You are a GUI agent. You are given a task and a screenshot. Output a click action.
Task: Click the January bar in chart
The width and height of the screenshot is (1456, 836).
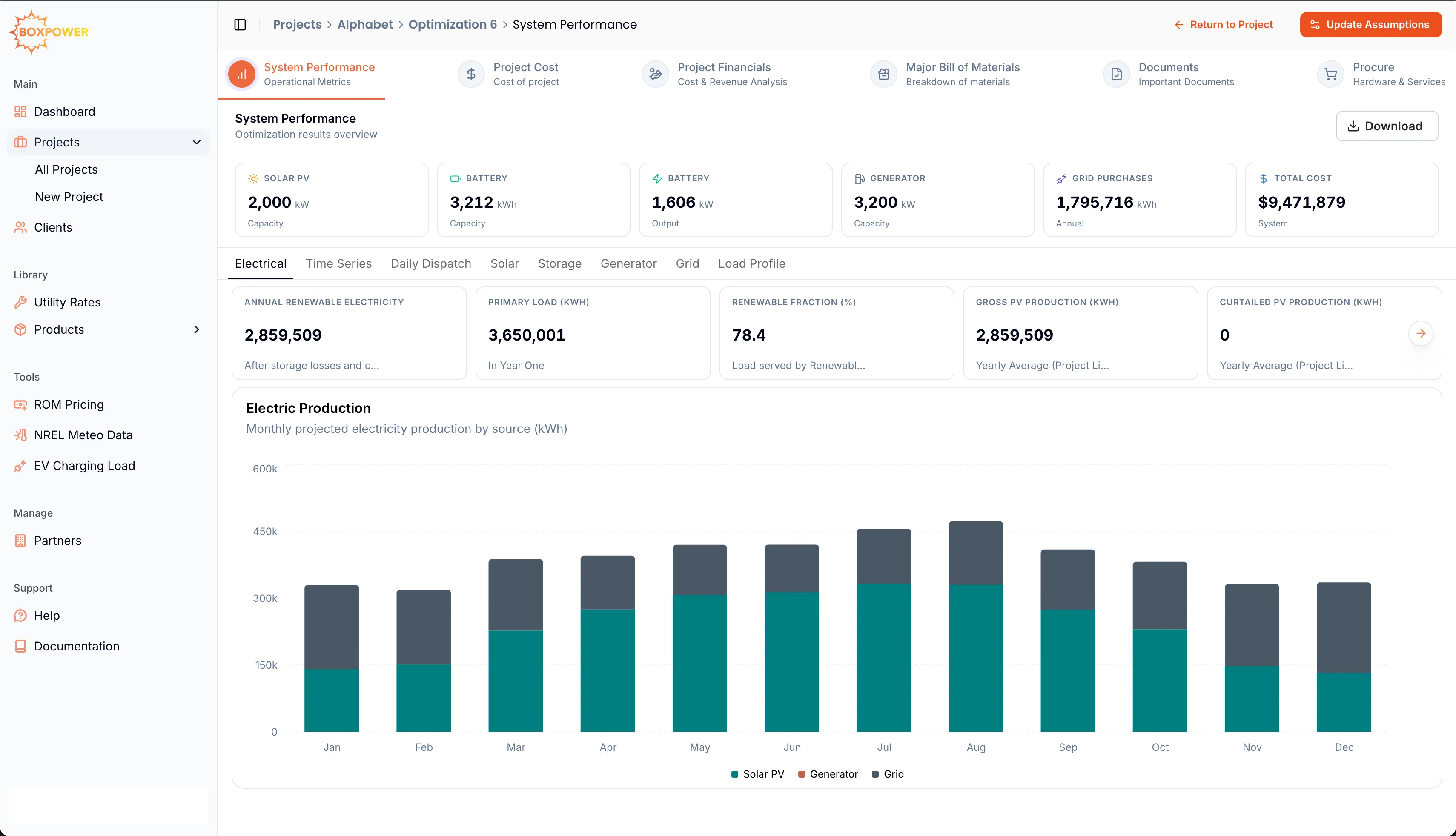(332, 658)
